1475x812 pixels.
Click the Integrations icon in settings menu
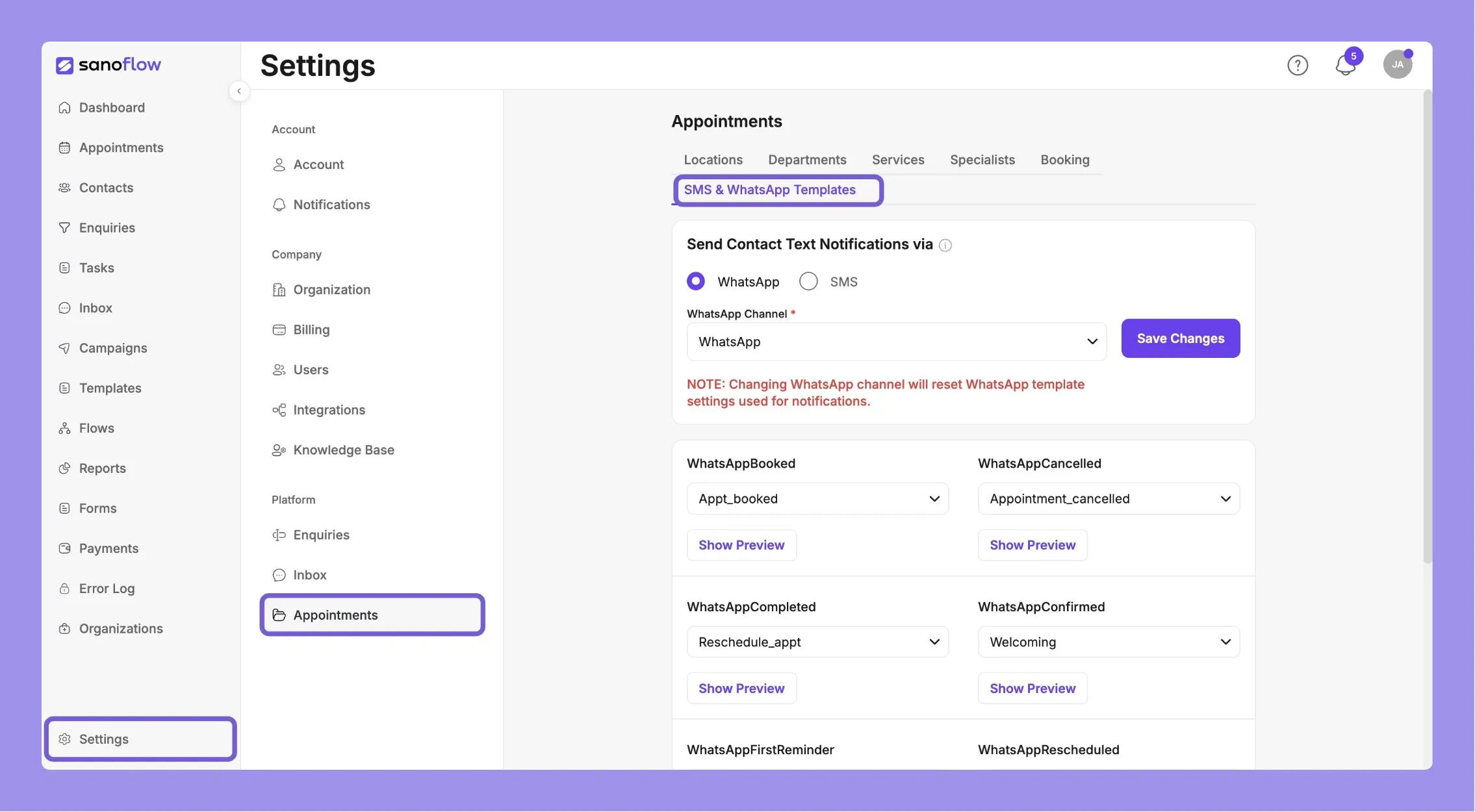tap(279, 410)
